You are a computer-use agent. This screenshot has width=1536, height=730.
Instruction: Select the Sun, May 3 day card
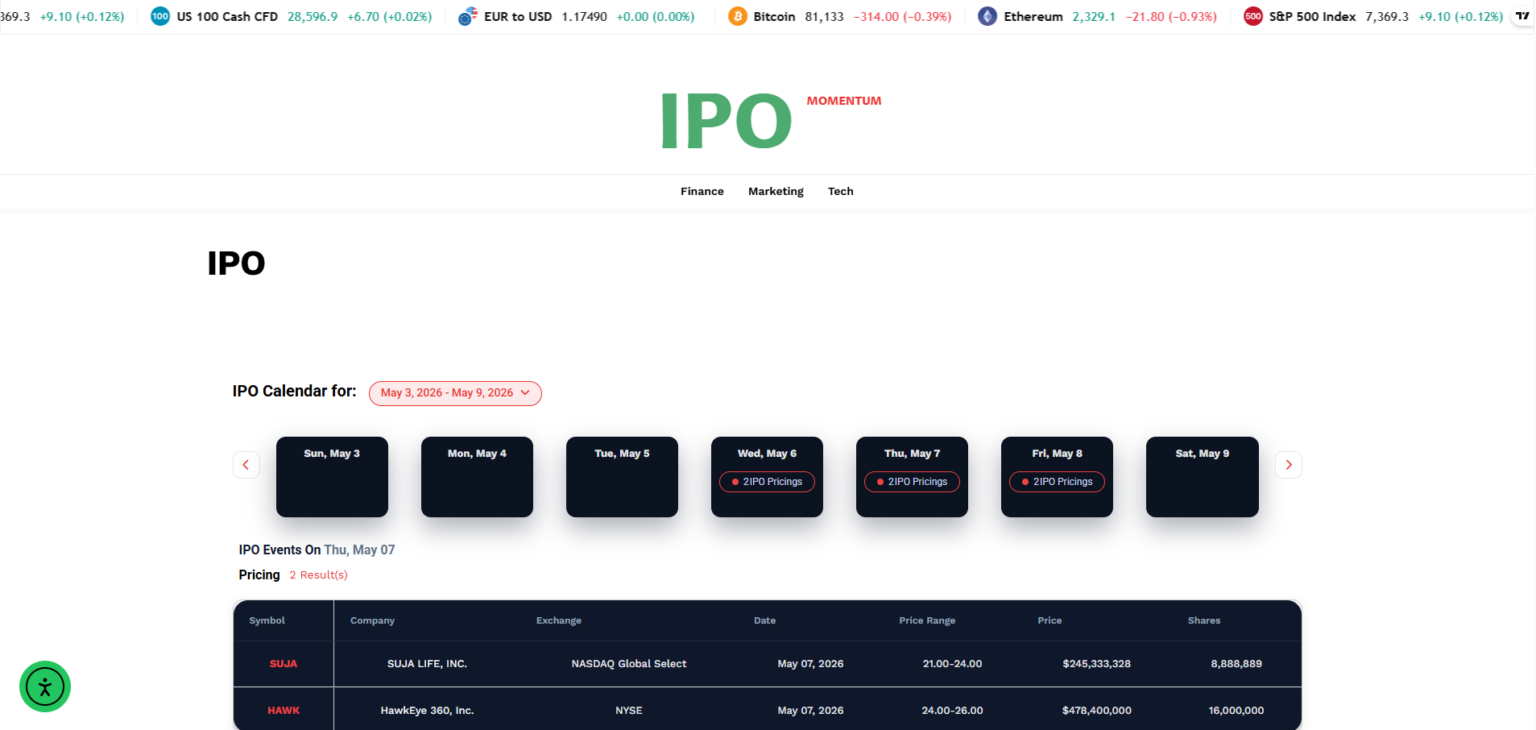point(332,477)
